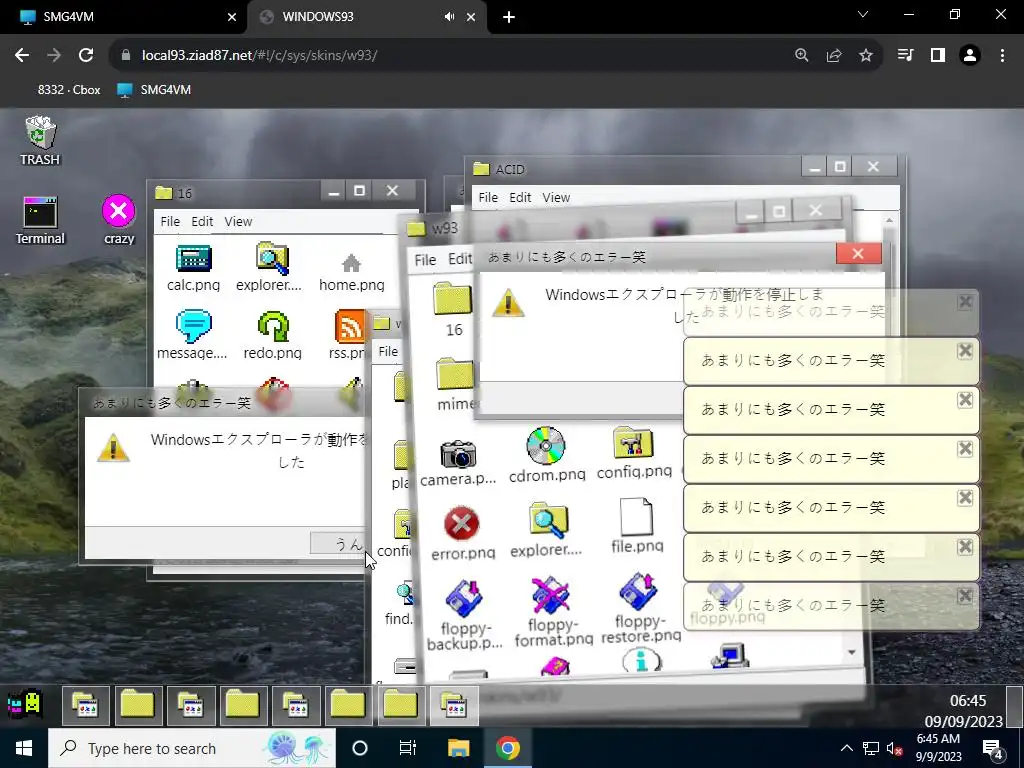Open Task View on the taskbar
Image resolution: width=1024 pixels, height=768 pixels.
(408, 748)
